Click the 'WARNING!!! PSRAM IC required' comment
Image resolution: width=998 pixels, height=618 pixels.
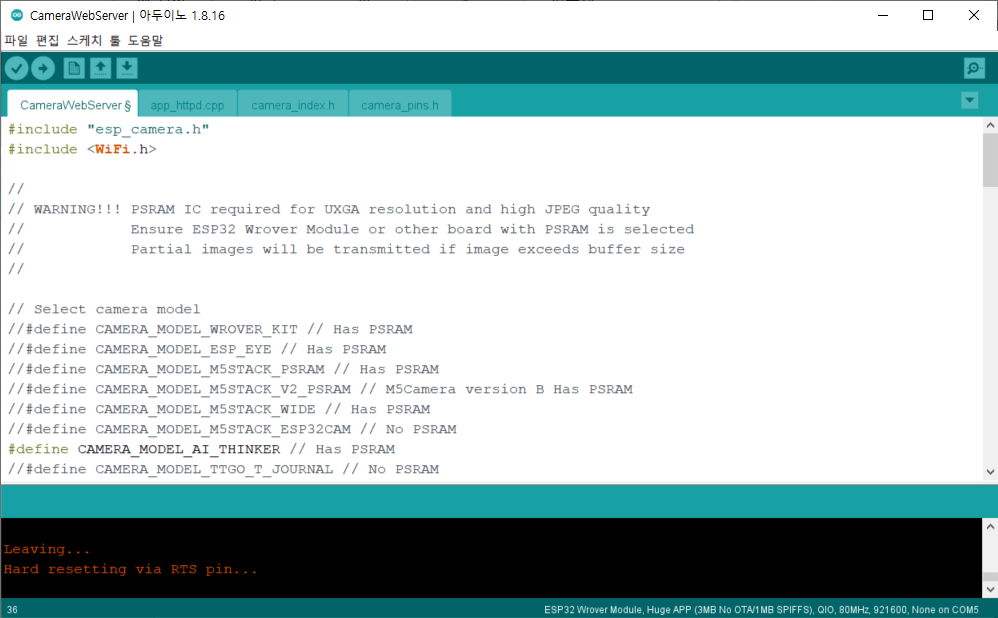(x=329, y=209)
